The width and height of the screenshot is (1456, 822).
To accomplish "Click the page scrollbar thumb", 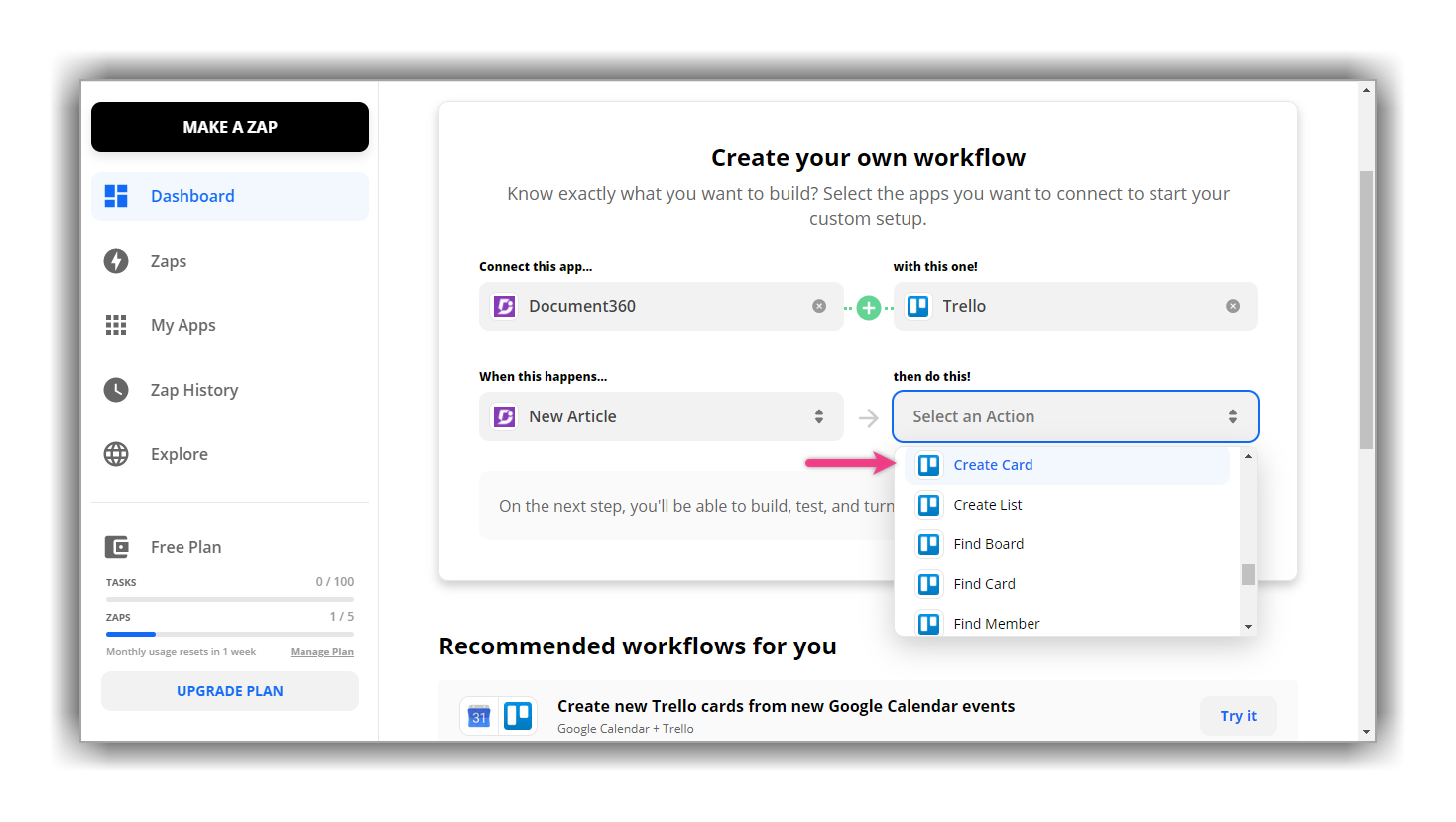I will pos(1366,309).
